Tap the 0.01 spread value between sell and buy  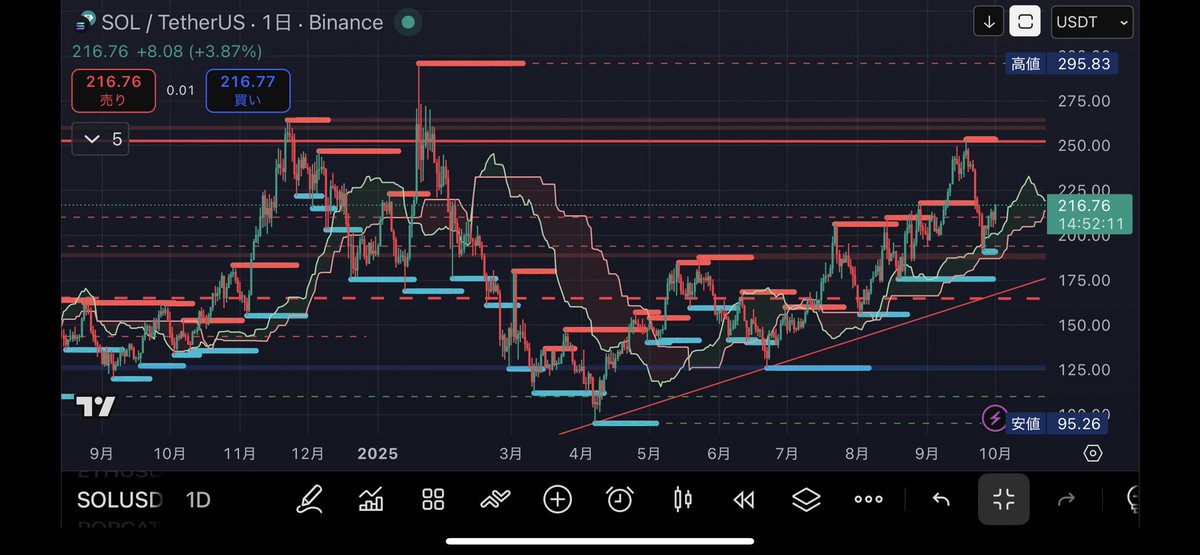180,91
